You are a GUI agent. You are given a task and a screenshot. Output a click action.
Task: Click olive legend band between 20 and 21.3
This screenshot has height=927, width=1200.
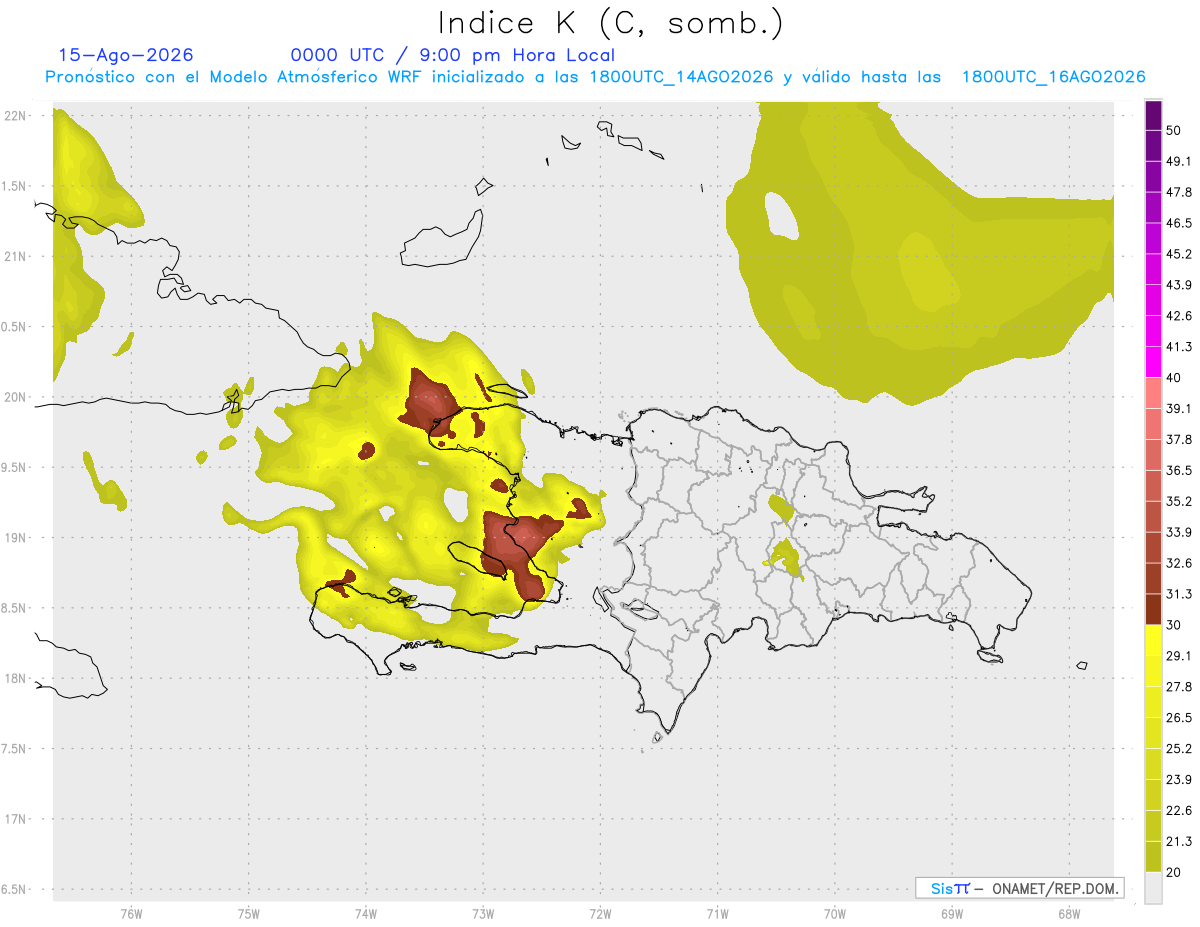point(1153,856)
